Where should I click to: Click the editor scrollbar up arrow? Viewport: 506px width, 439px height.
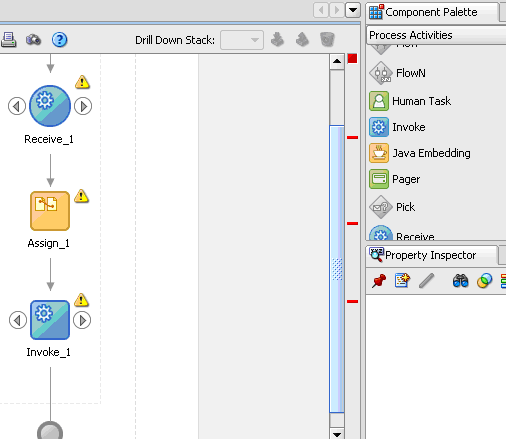[x=337, y=61]
